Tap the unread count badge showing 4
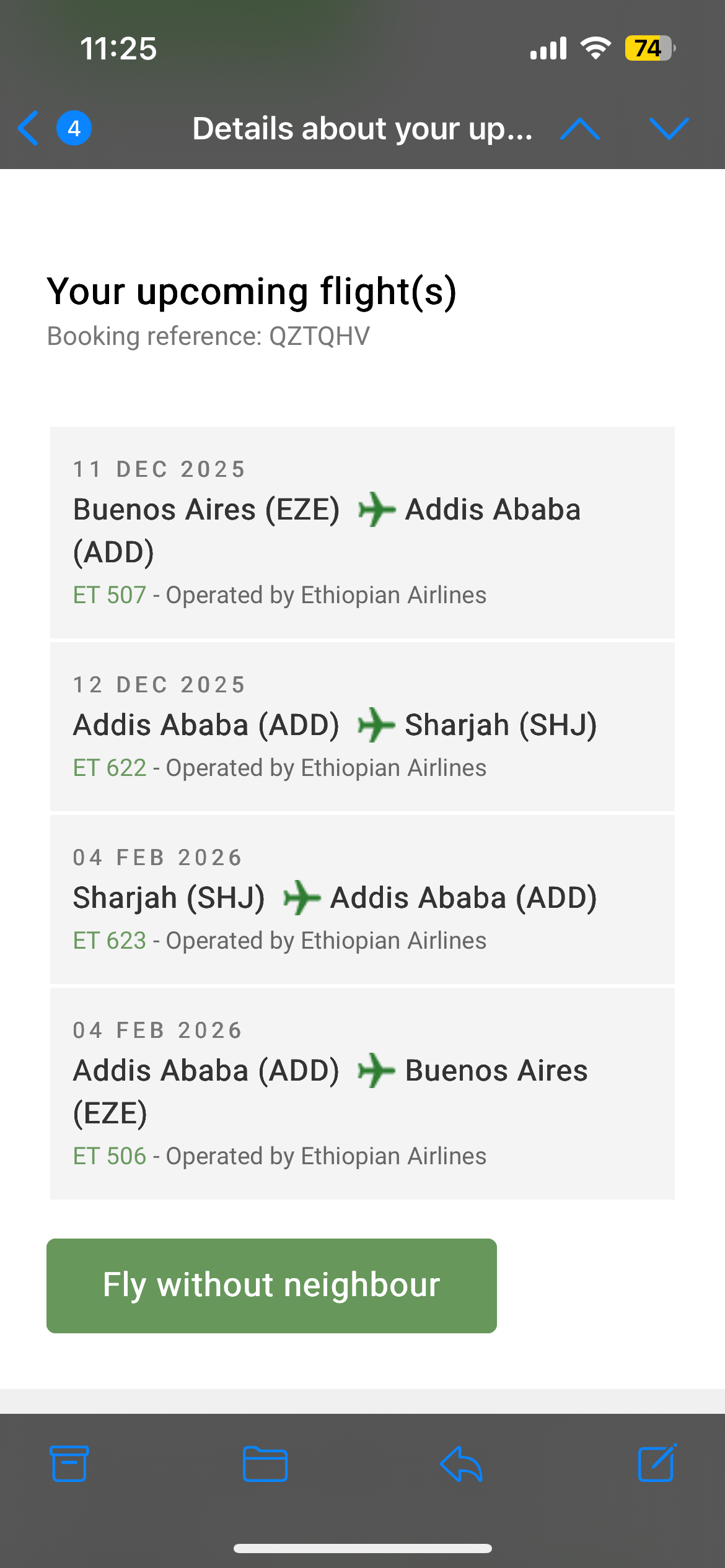The width and height of the screenshot is (725, 1568). (x=74, y=128)
